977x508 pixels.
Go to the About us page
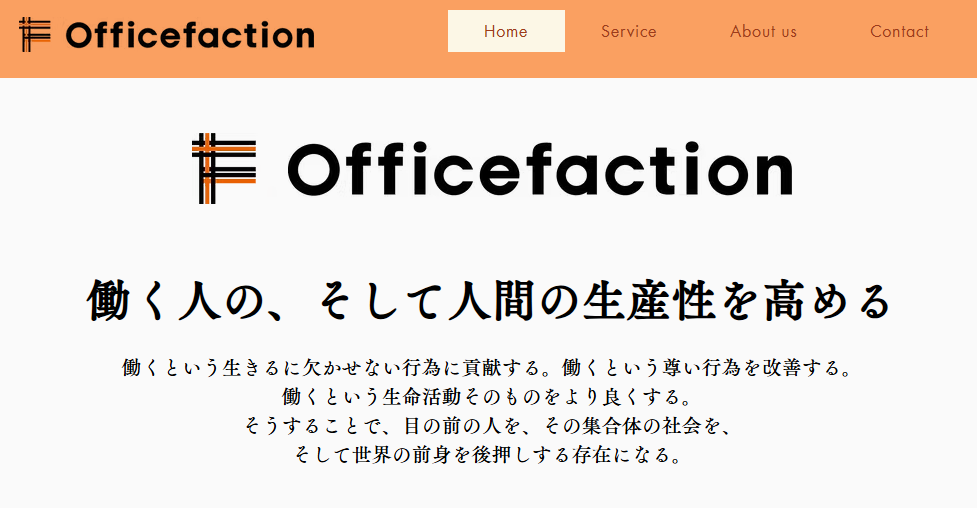pyautogui.click(x=763, y=31)
